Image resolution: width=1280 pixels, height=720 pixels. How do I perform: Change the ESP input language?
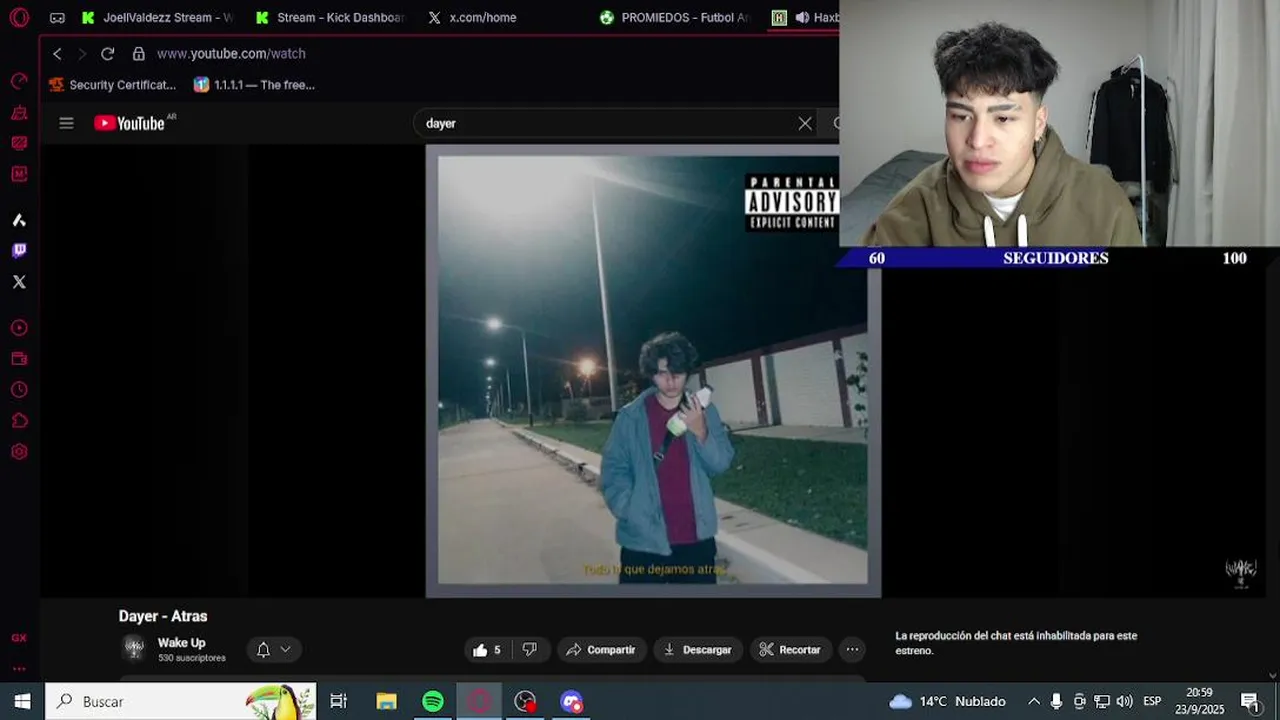point(1152,702)
